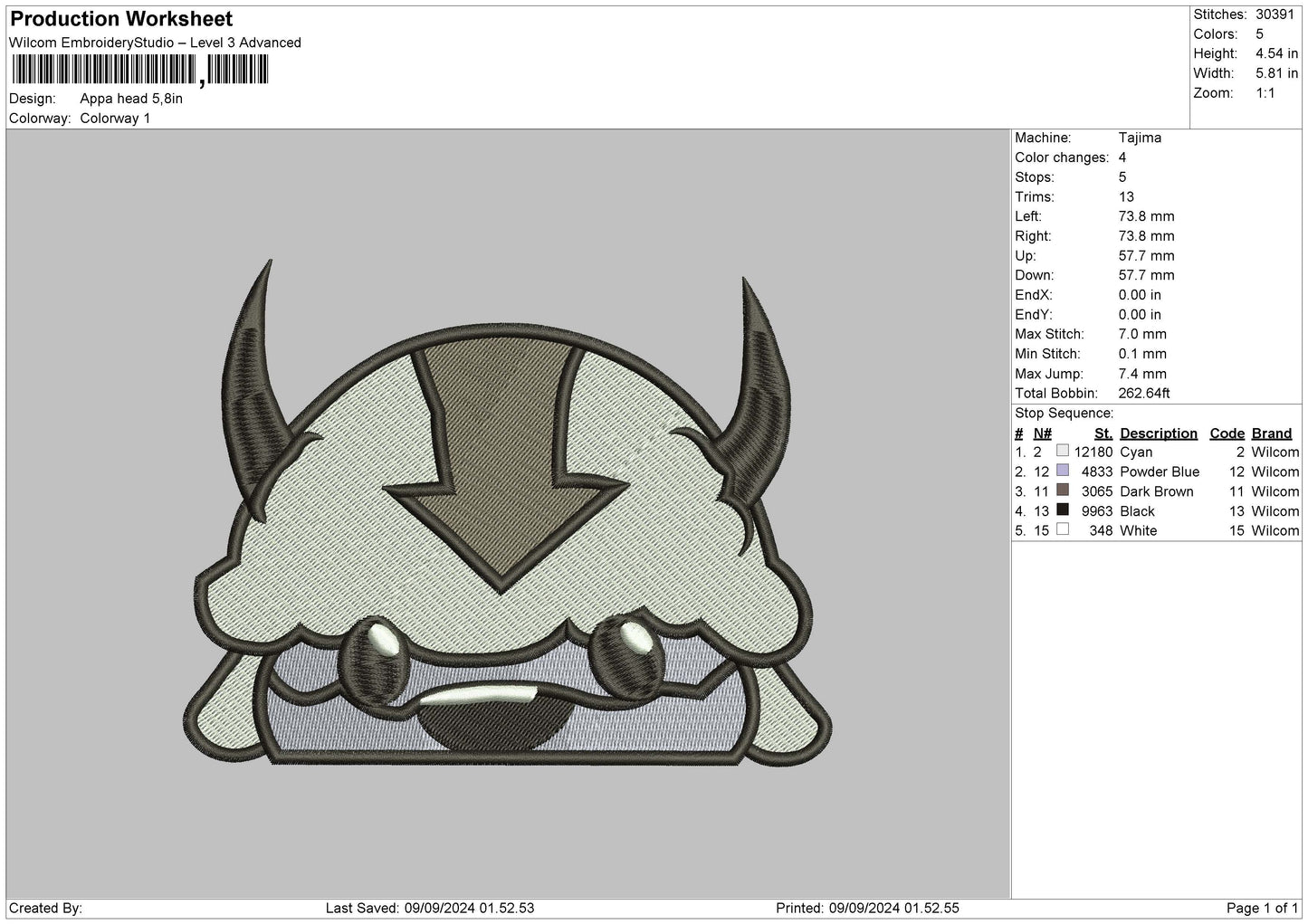Click the 'Max Stitch:' value '7.0 mm'

click(x=1142, y=334)
